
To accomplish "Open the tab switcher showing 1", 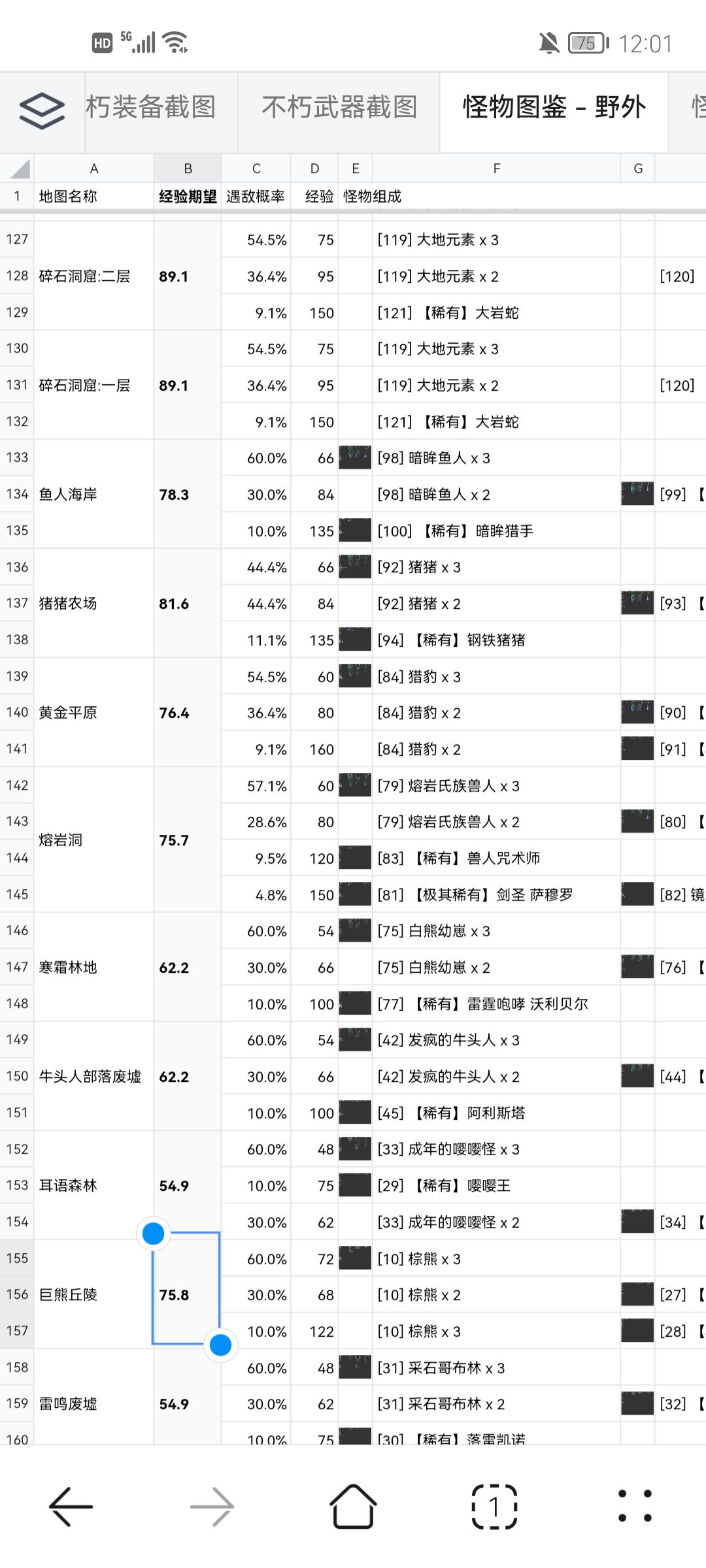I will pos(494,1507).
